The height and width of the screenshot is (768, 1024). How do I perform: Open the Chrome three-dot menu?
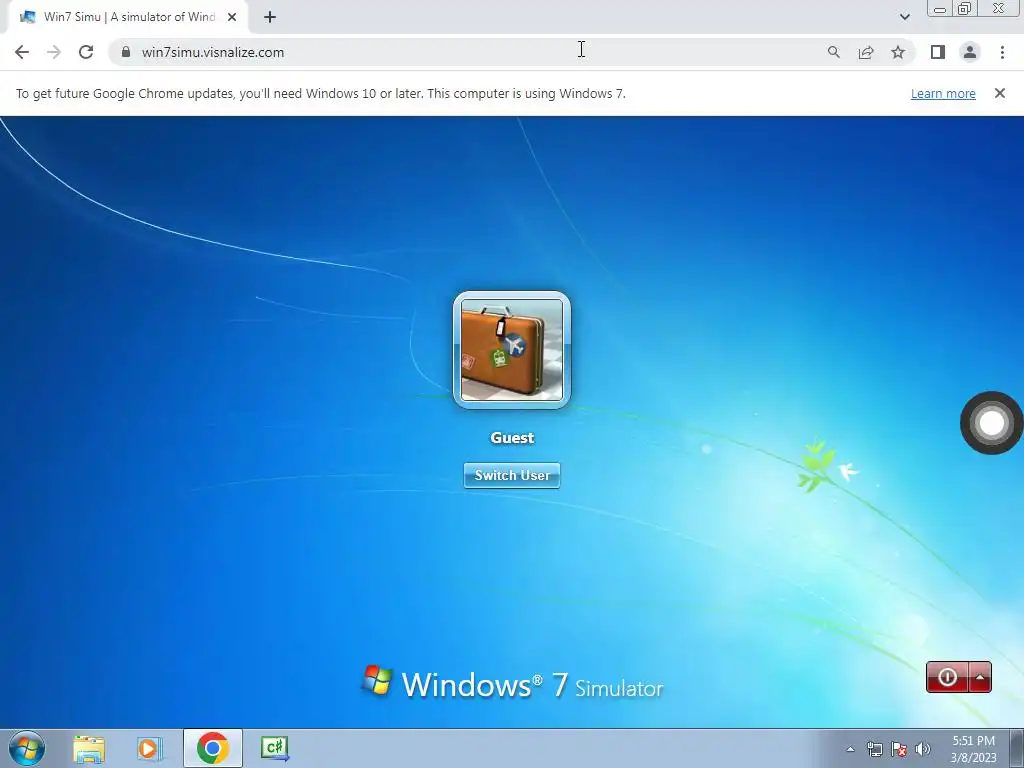coord(1002,52)
